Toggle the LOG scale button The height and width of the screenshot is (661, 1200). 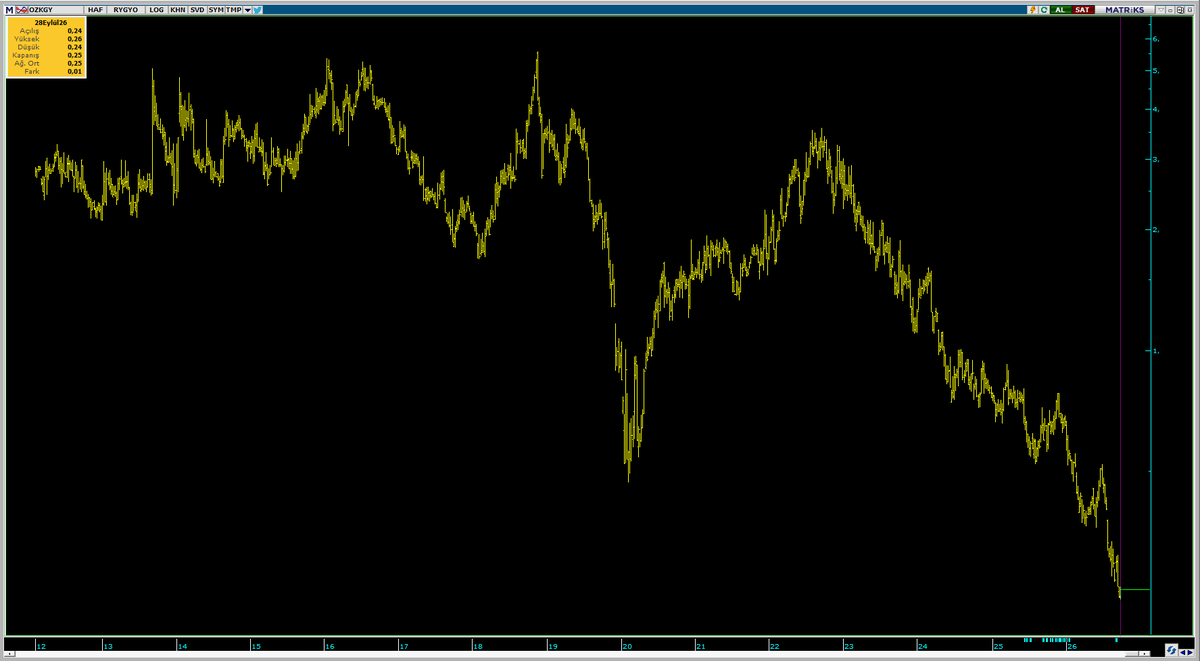tap(156, 9)
